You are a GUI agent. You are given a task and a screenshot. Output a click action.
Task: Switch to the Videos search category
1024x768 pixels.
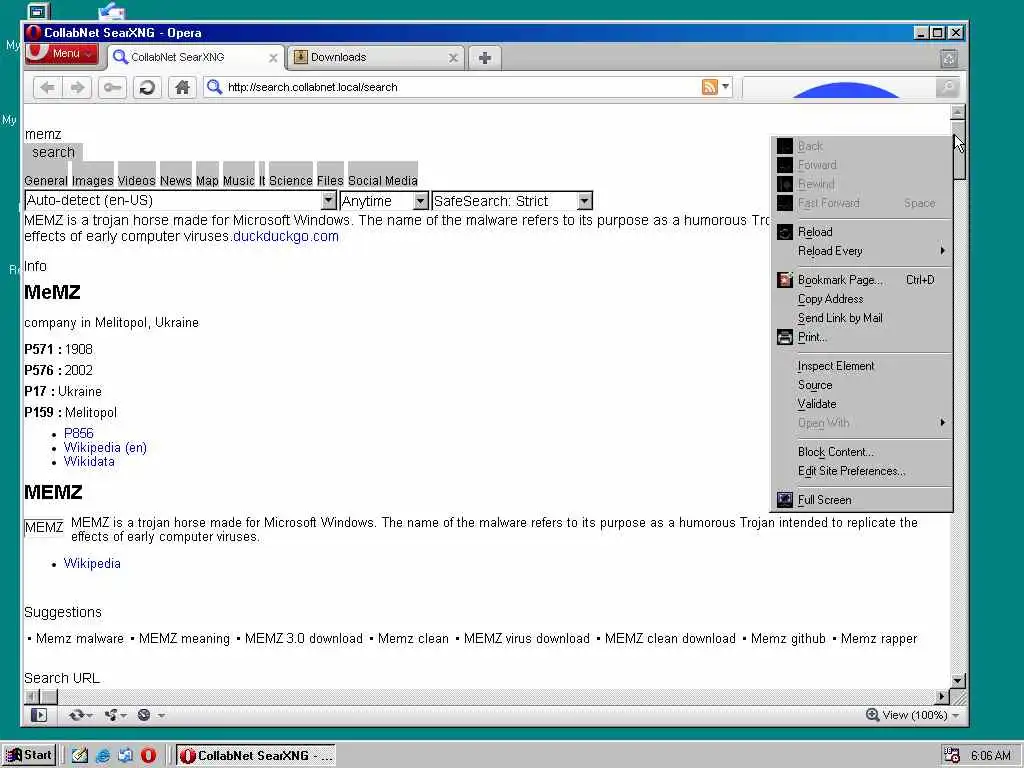click(x=136, y=180)
